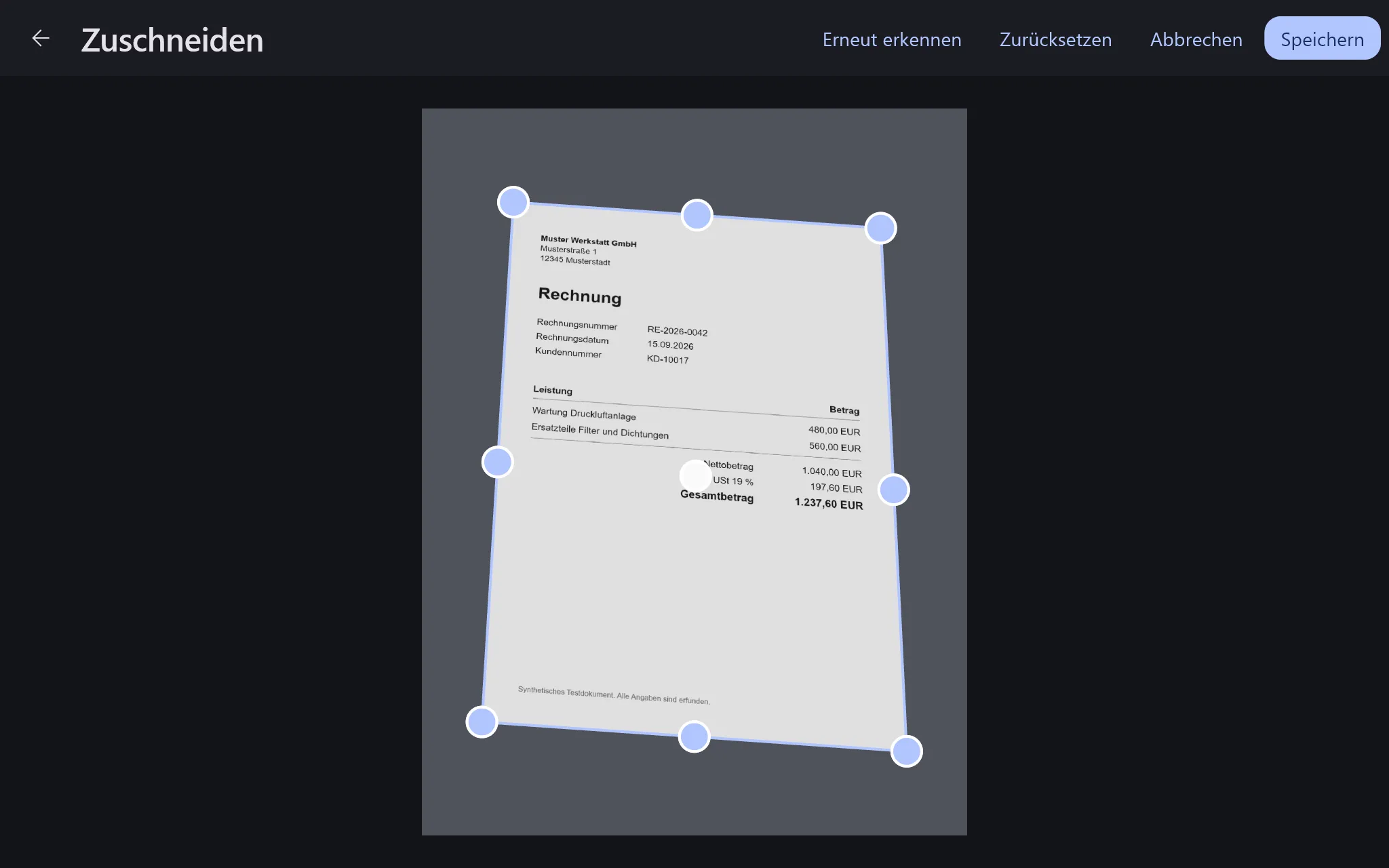Click Ersatzteile Filter und Dichtungen line
The image size is (1389, 868).
pyautogui.click(x=600, y=431)
